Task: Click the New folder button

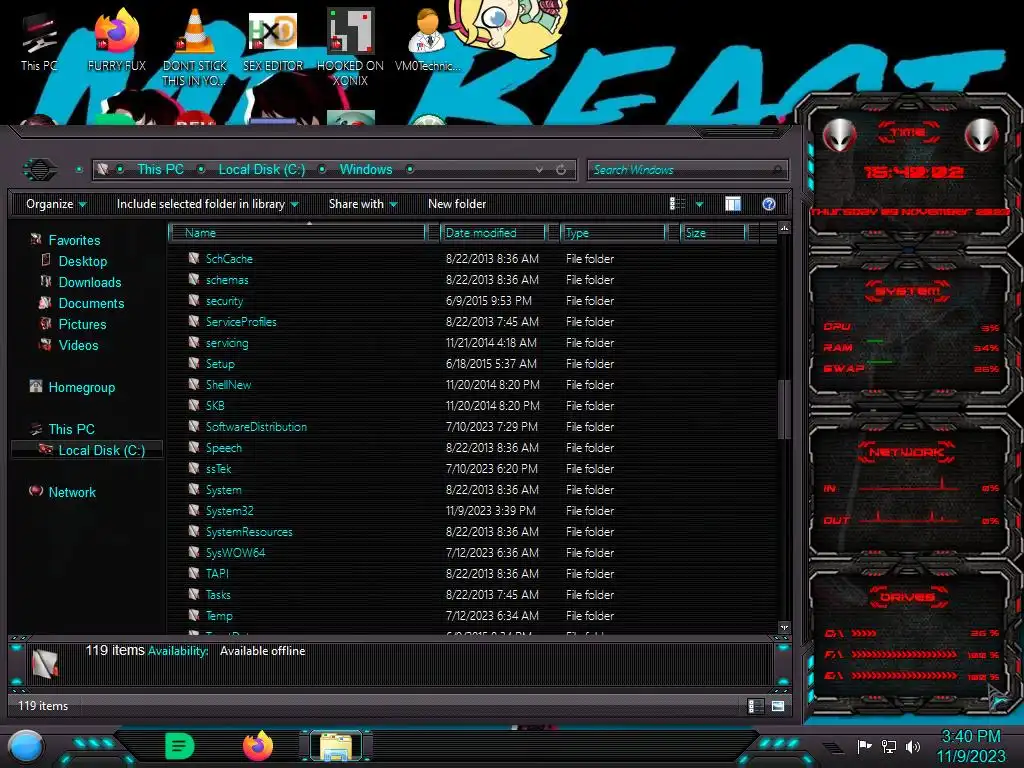Action: (x=457, y=204)
